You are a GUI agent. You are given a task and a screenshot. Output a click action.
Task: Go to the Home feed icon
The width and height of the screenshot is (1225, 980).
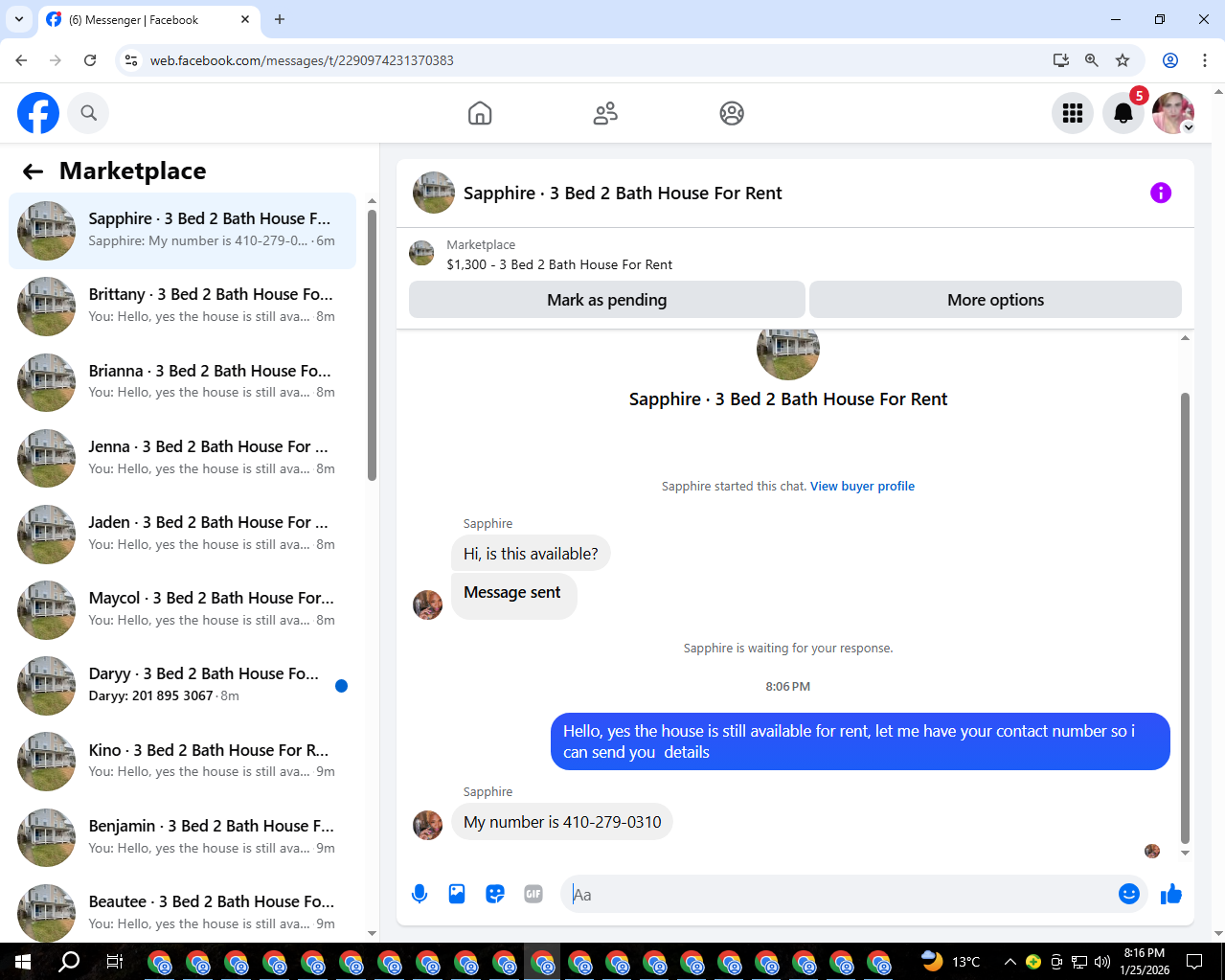point(480,113)
